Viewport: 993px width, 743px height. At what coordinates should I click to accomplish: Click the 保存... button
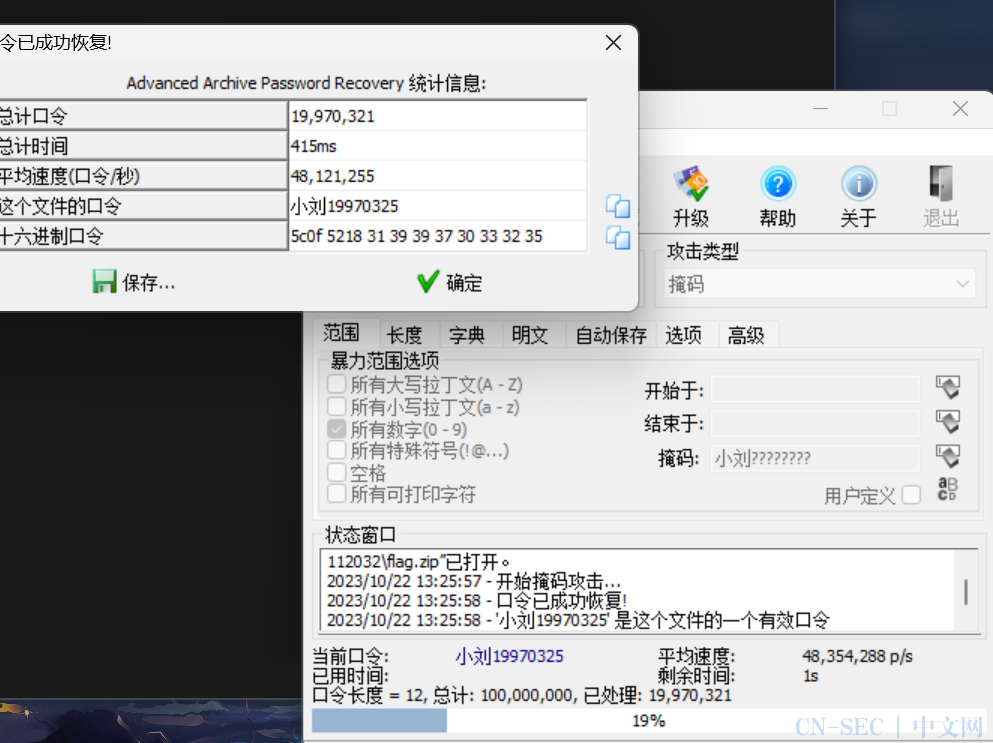point(134,283)
